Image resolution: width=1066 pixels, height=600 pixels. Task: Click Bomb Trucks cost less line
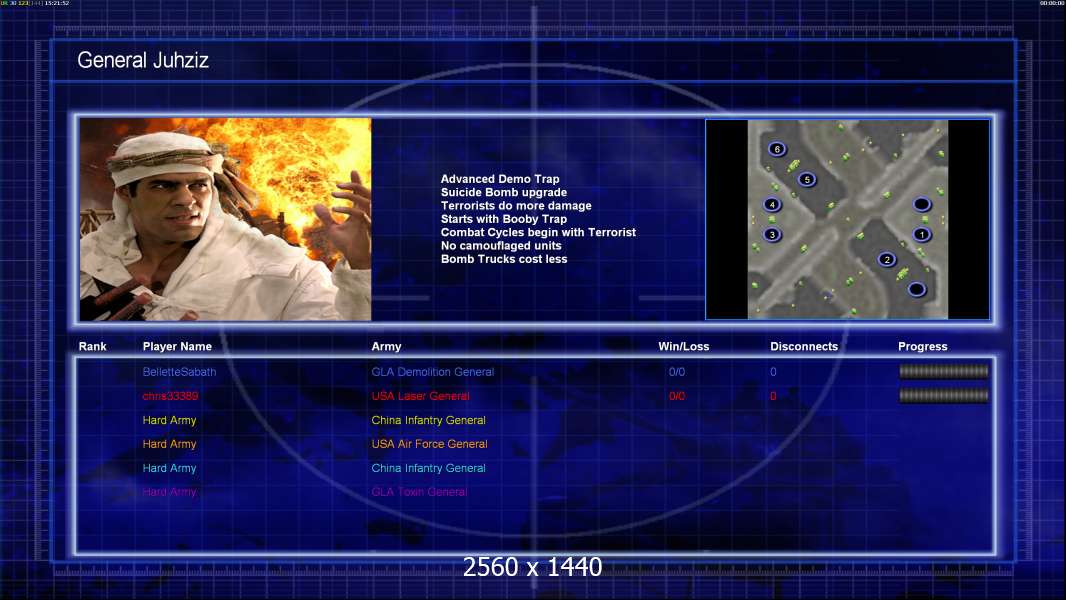click(504, 259)
